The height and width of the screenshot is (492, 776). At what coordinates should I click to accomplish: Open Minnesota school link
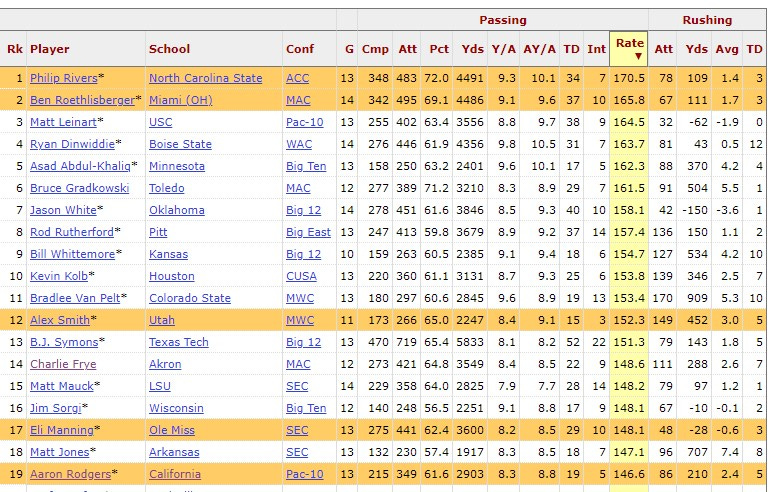177,166
